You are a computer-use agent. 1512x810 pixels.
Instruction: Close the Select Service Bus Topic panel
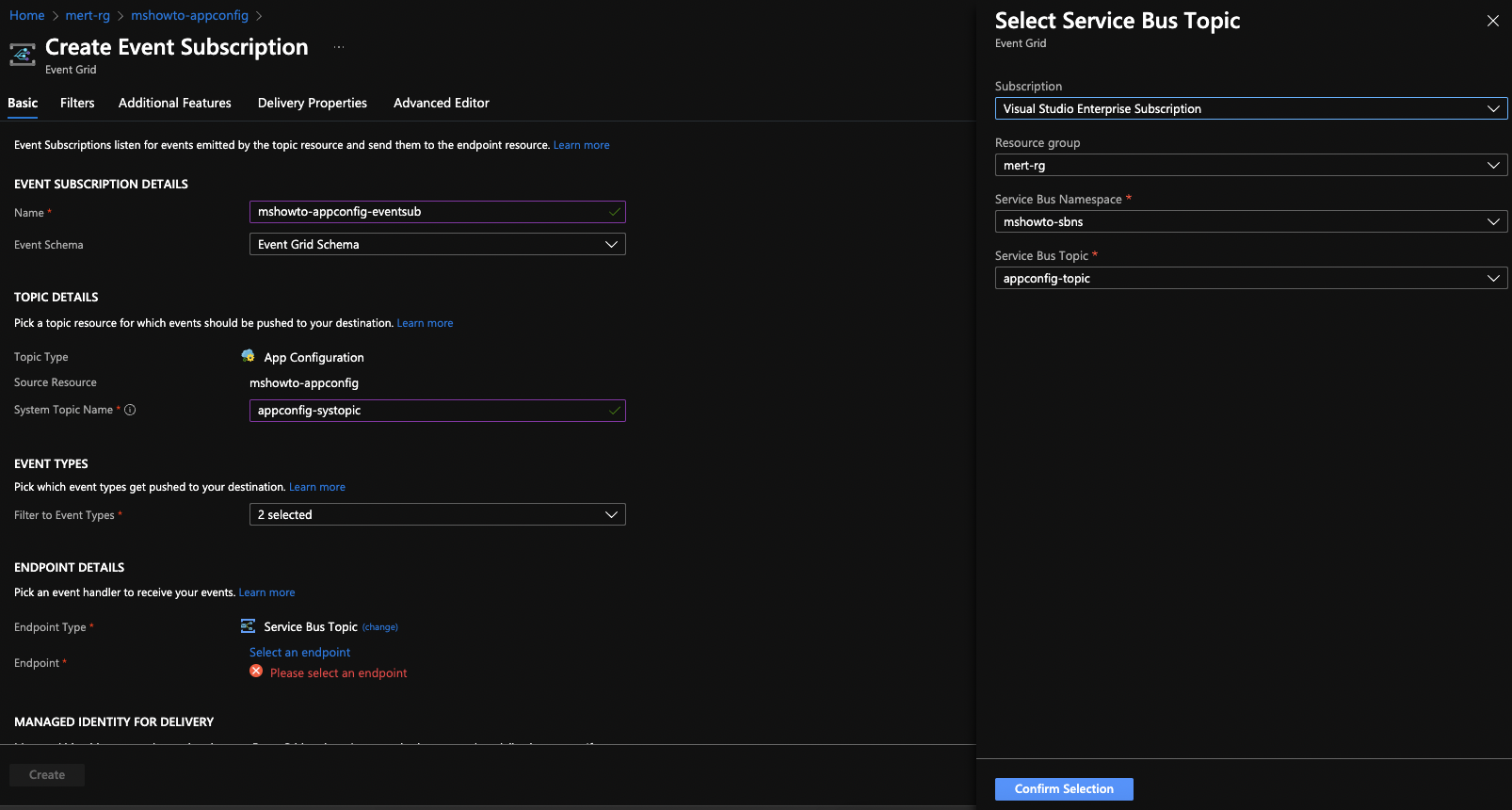tap(1492, 21)
